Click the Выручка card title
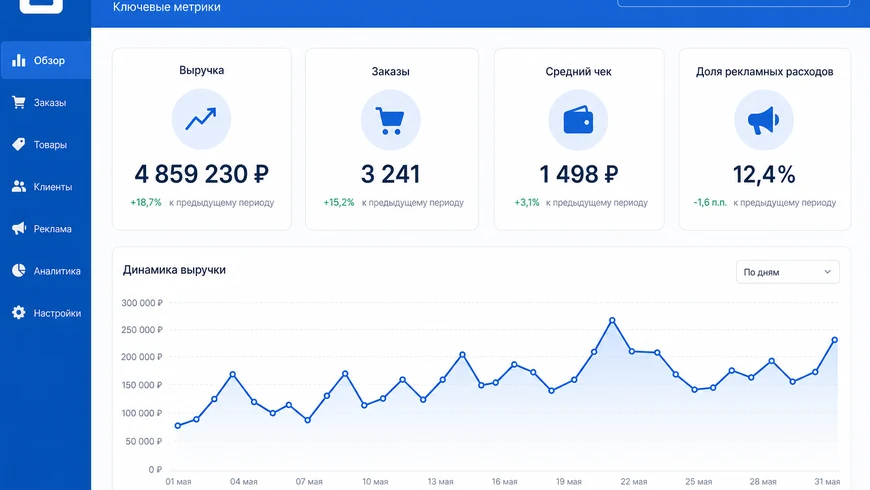The width and height of the screenshot is (870, 490). pyautogui.click(x=201, y=70)
